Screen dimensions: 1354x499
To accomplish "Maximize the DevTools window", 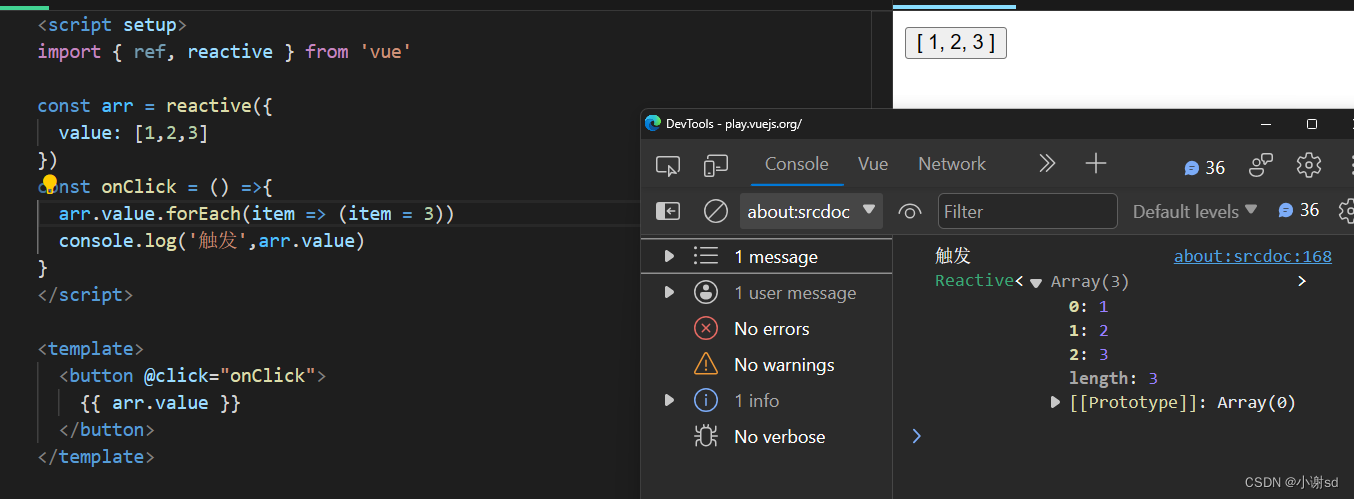I will [x=1312, y=124].
